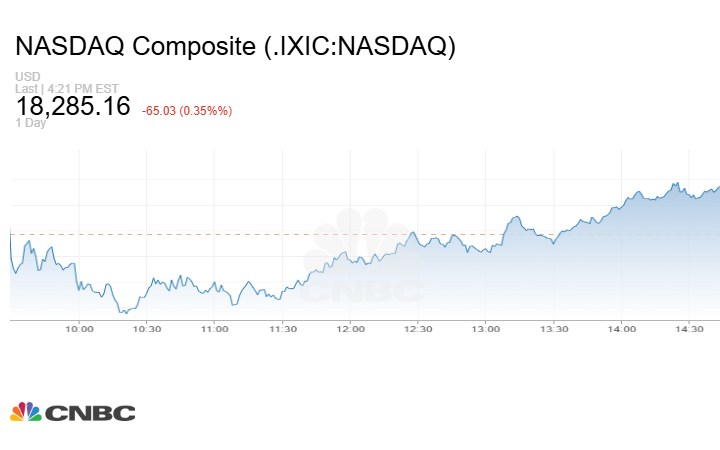Screen dimensions: 720x450
Task: Click the last price 18,285.16
Action: (x=73, y=106)
